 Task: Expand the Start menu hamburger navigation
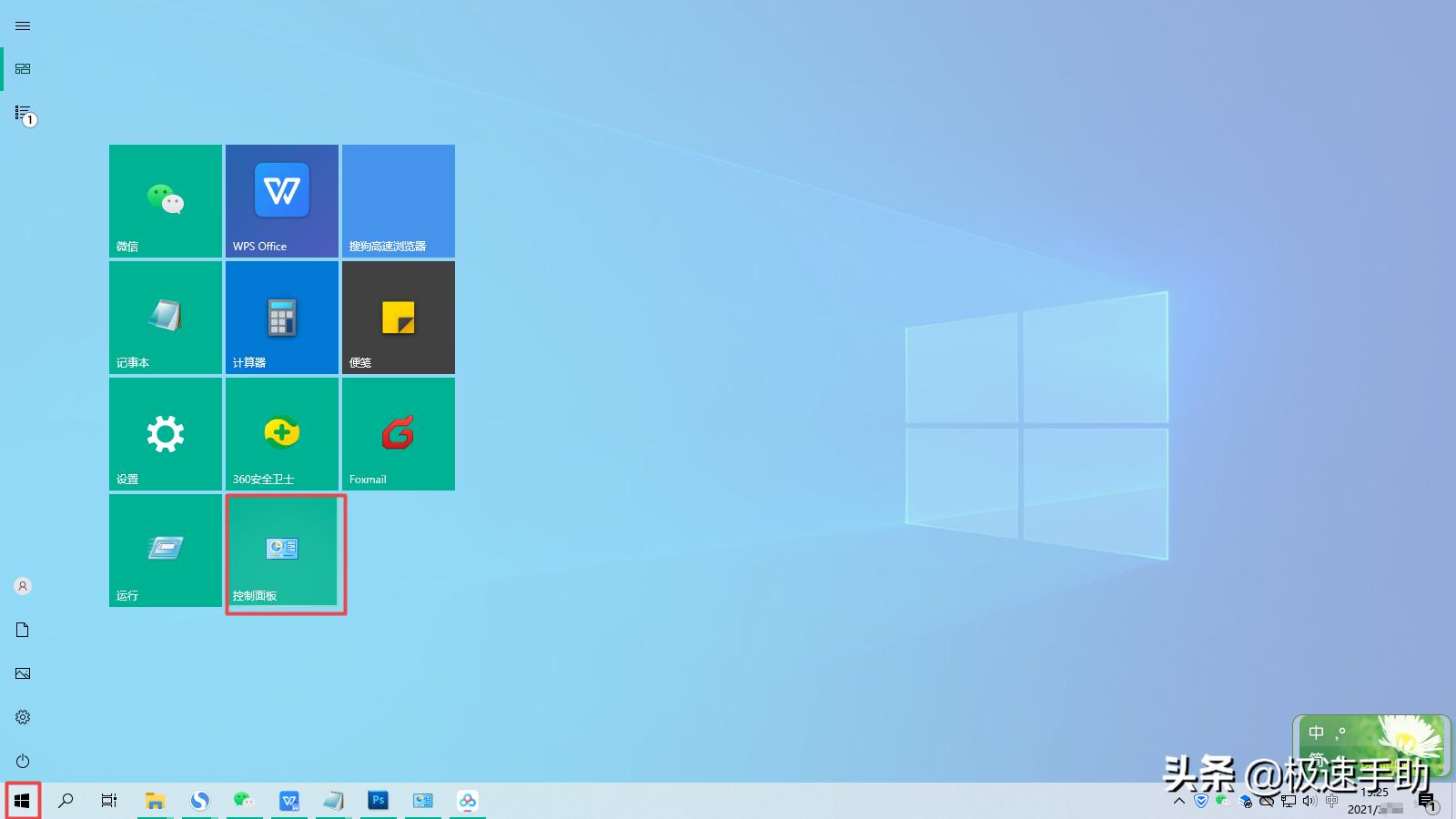click(x=22, y=25)
